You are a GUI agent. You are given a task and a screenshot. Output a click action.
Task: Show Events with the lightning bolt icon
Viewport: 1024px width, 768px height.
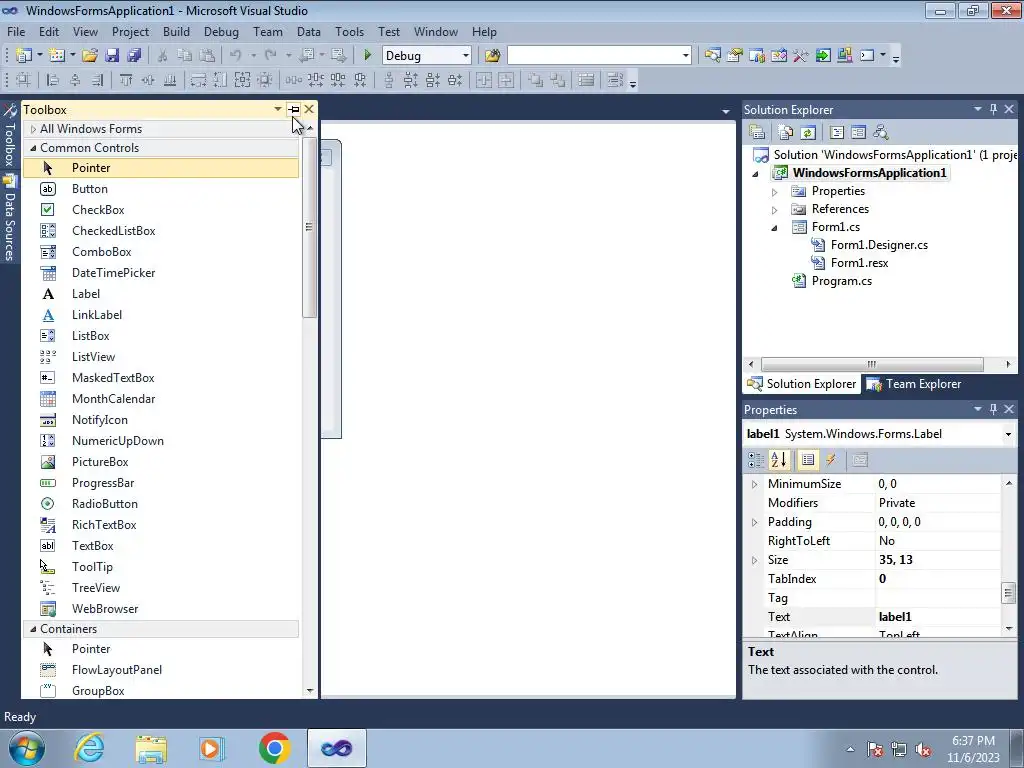coord(831,460)
